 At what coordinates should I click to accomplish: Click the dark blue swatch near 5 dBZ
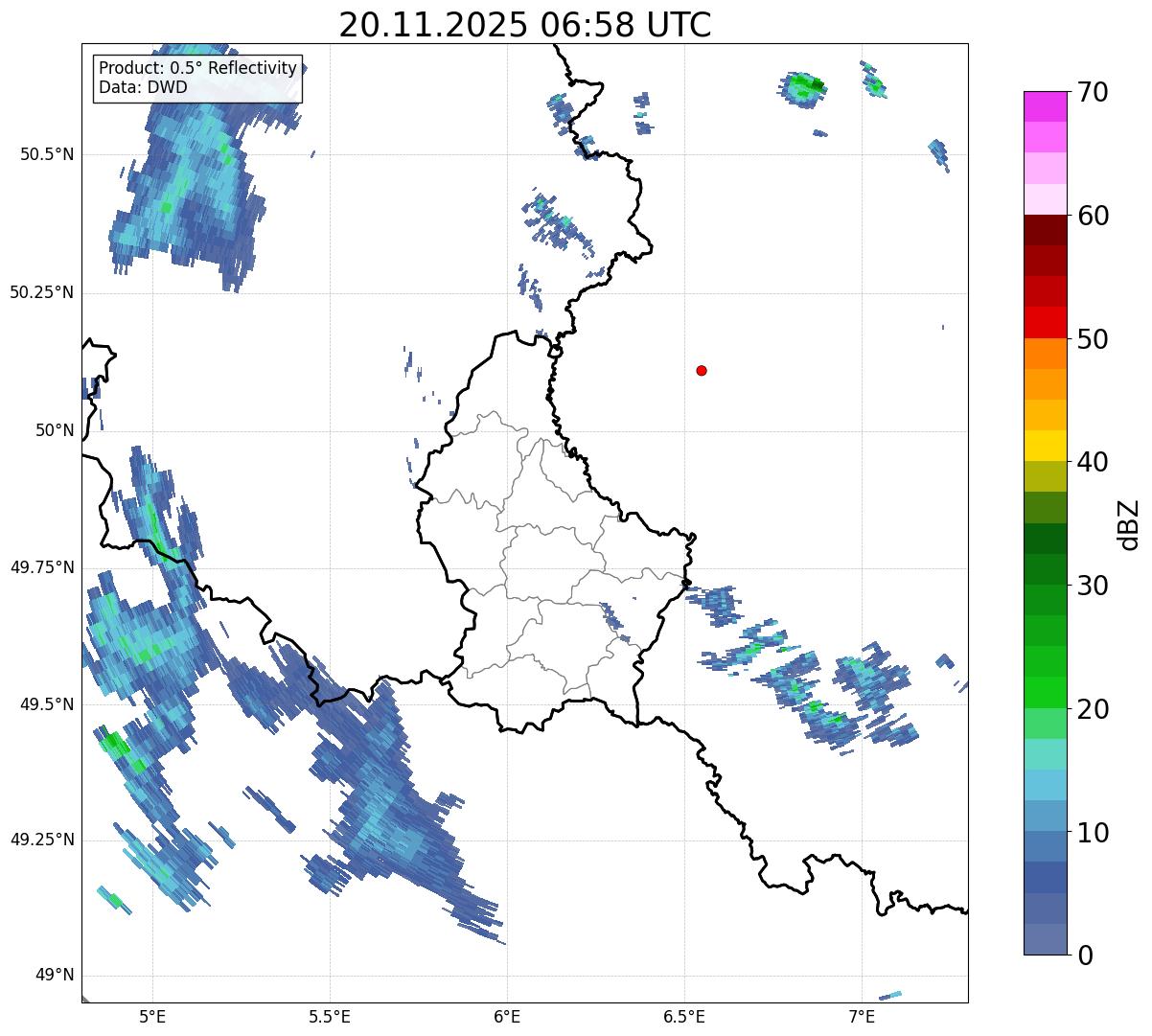point(1045,877)
